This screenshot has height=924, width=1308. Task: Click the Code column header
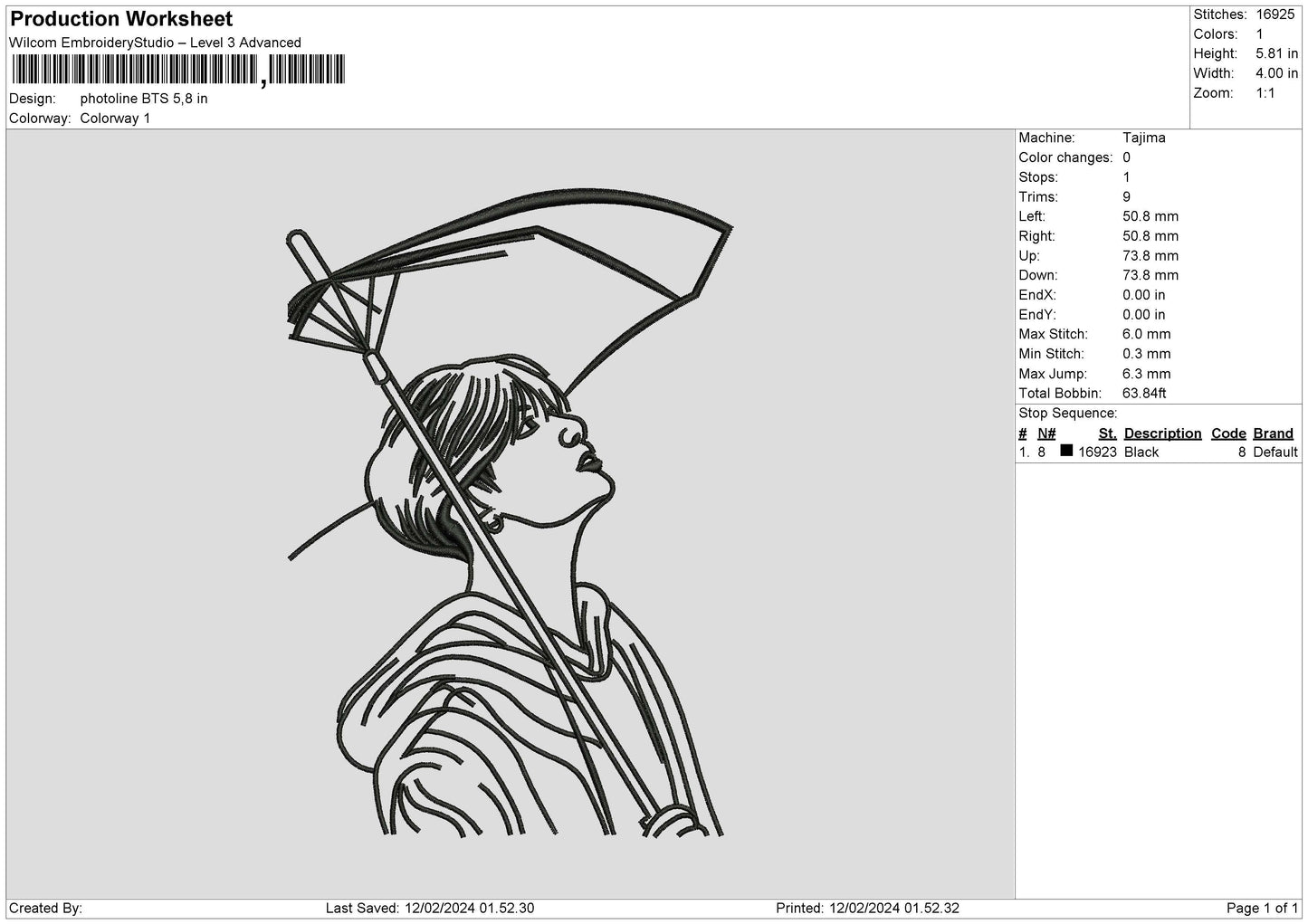(x=1228, y=433)
